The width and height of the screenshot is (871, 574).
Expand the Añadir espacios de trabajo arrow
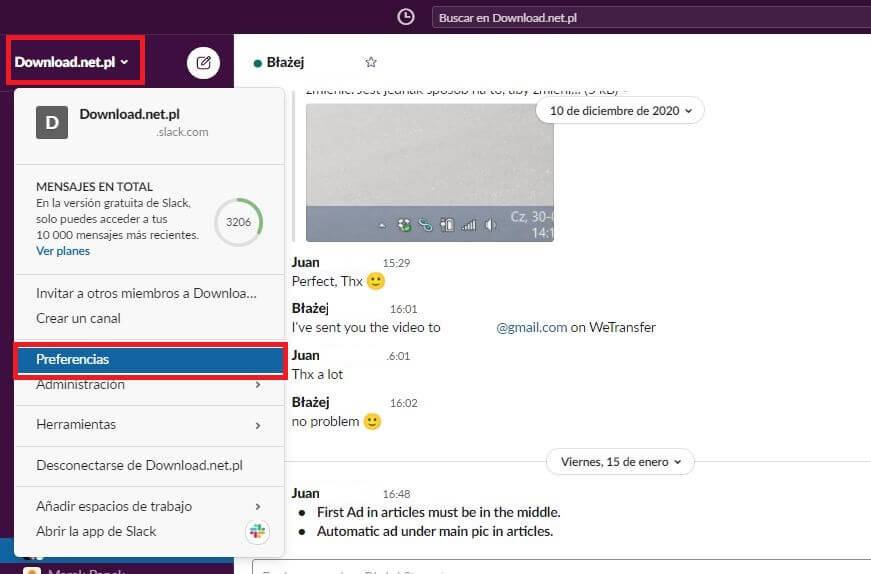(258, 506)
